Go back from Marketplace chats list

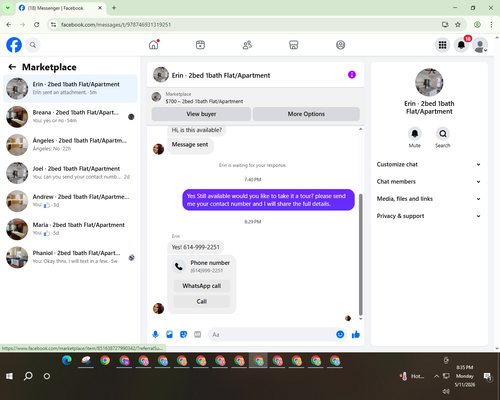[x=12, y=67]
